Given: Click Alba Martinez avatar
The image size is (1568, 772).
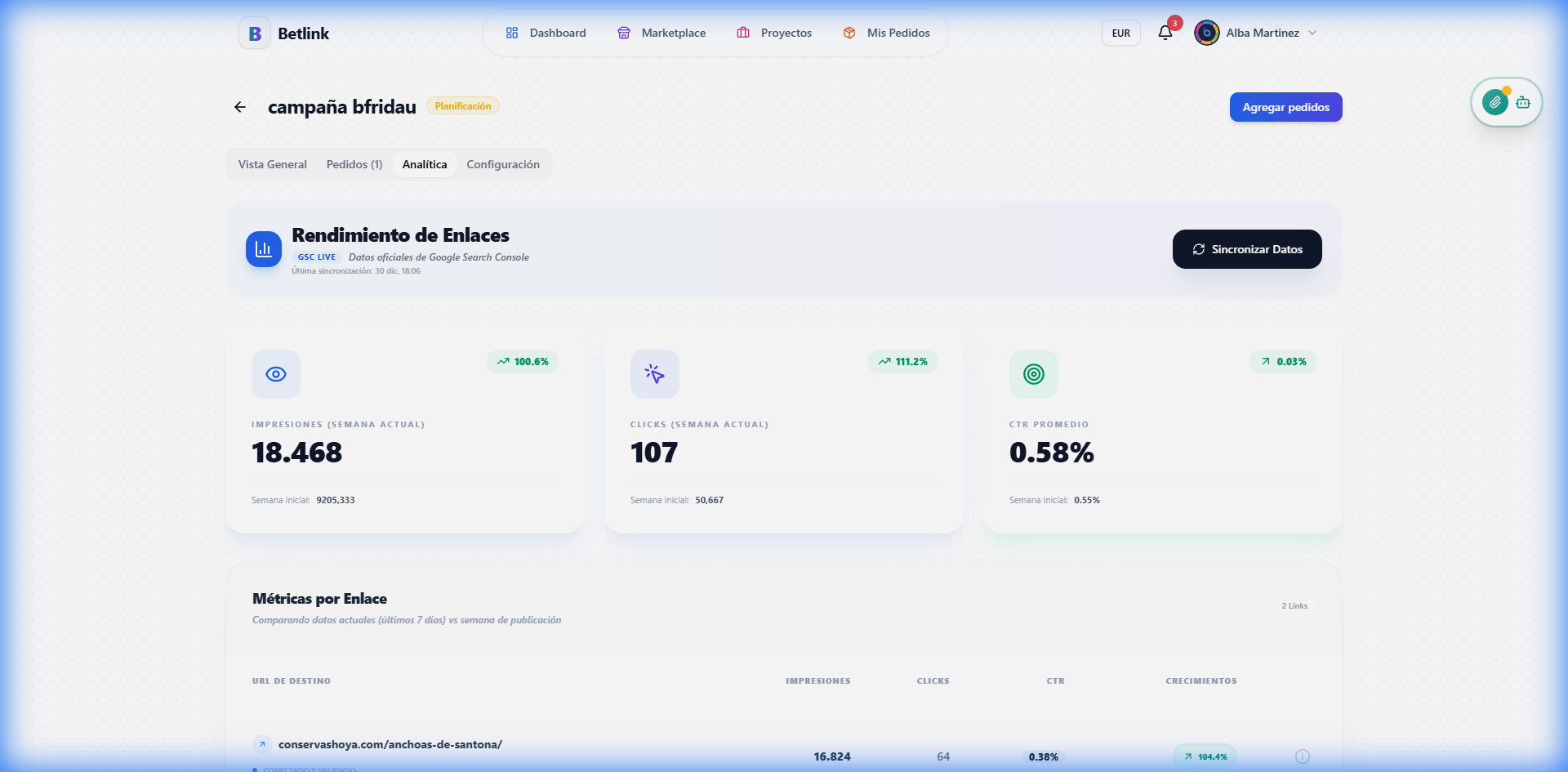Looking at the screenshot, I should 1206,33.
